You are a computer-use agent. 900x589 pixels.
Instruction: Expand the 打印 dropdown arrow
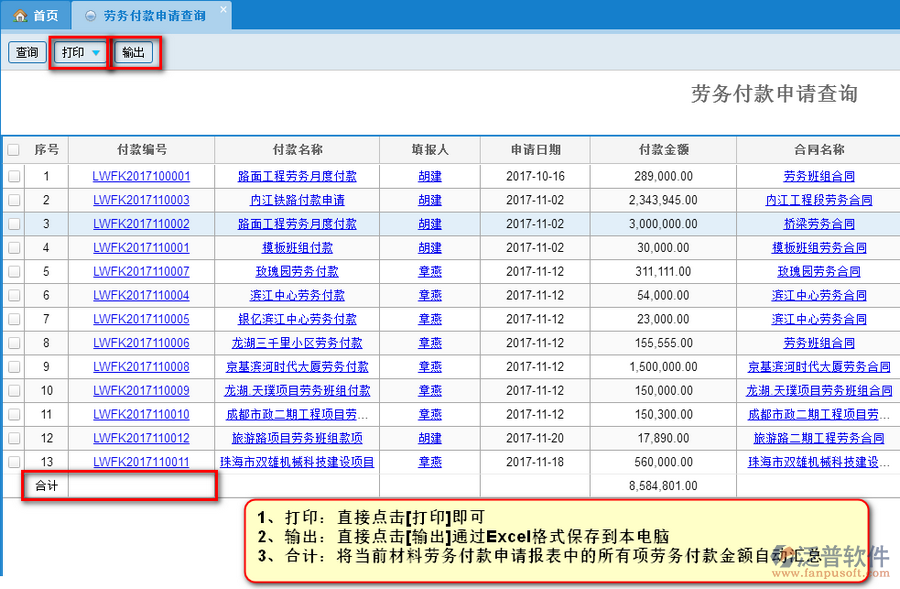pos(96,53)
